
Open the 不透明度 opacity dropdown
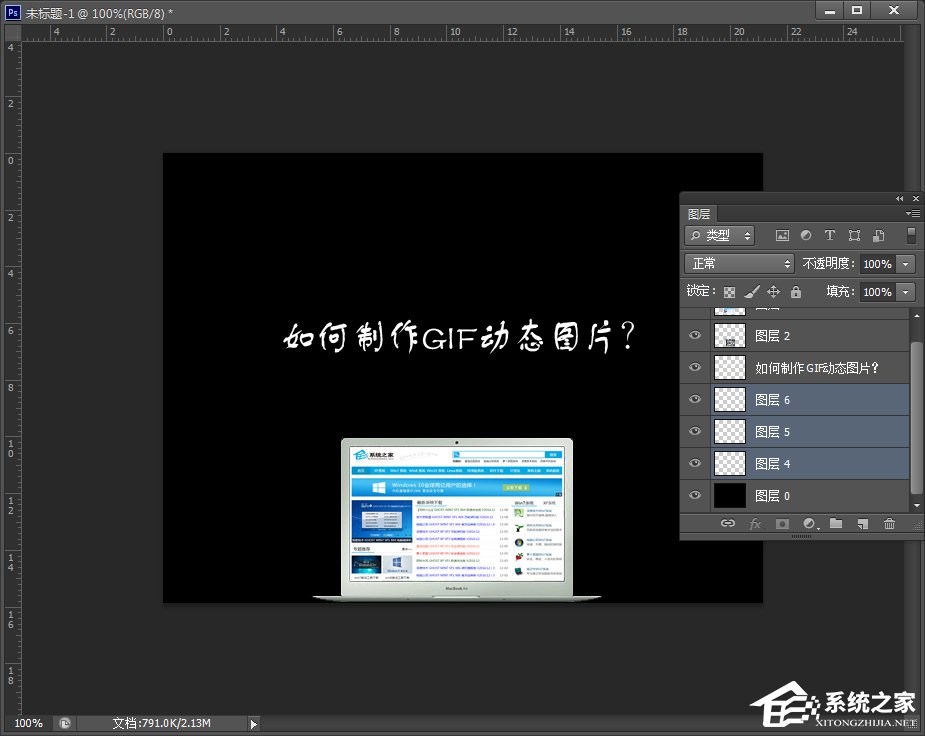pos(903,264)
